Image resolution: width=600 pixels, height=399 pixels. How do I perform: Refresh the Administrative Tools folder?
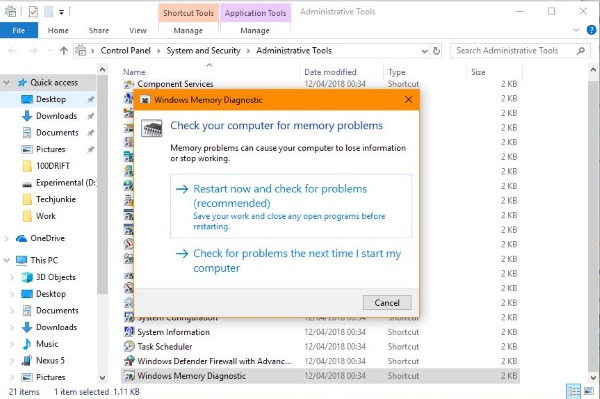pyautogui.click(x=436, y=50)
